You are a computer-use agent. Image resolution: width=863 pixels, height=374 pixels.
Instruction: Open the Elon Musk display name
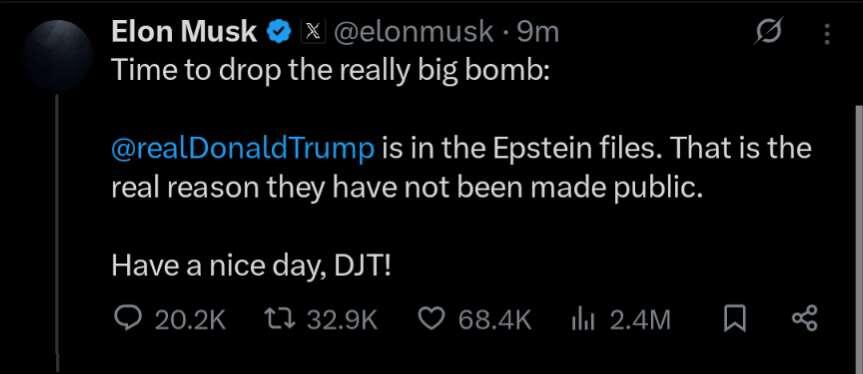click(184, 33)
